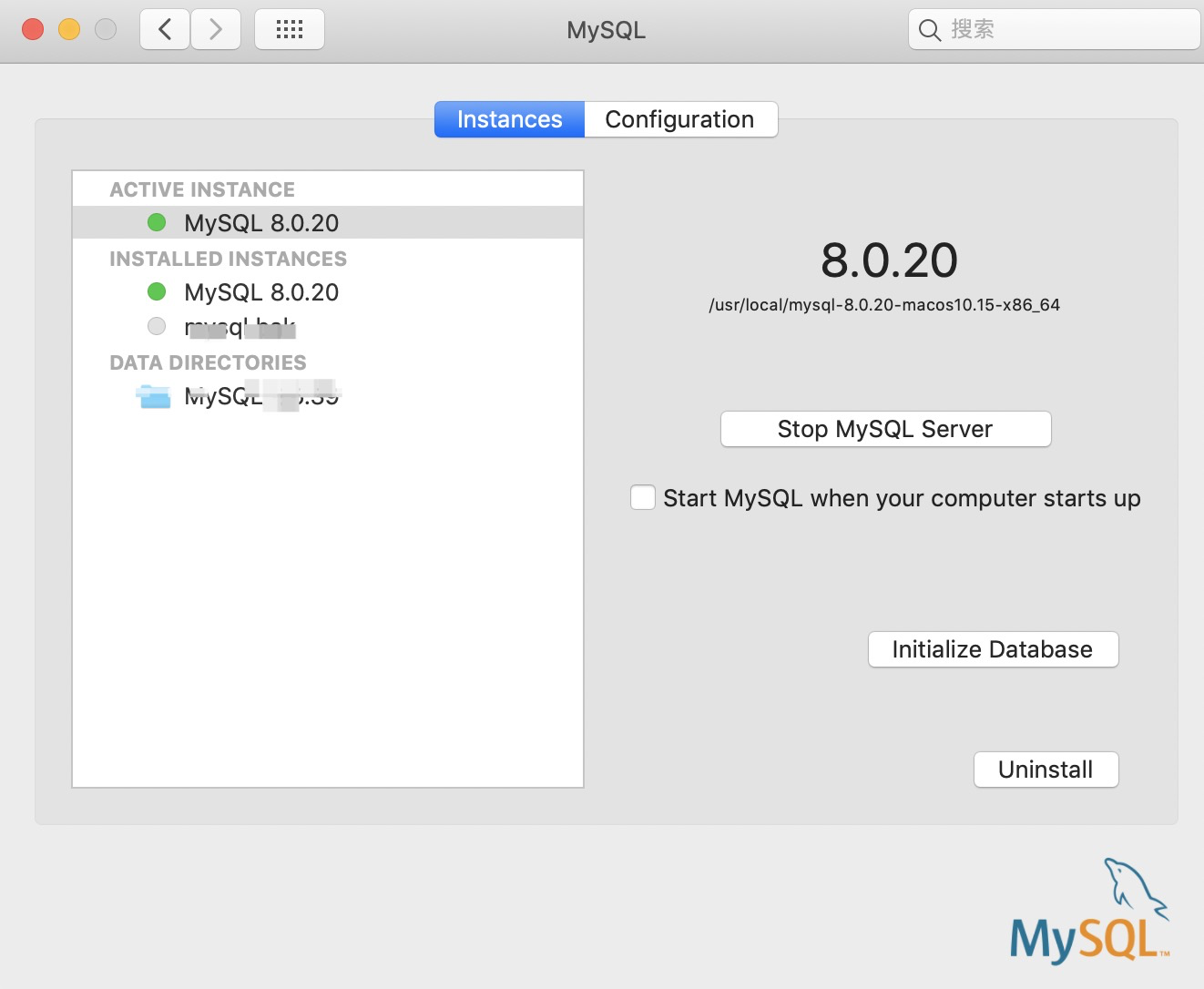Click Initialize Database button
The image size is (1204, 989).
993,649
